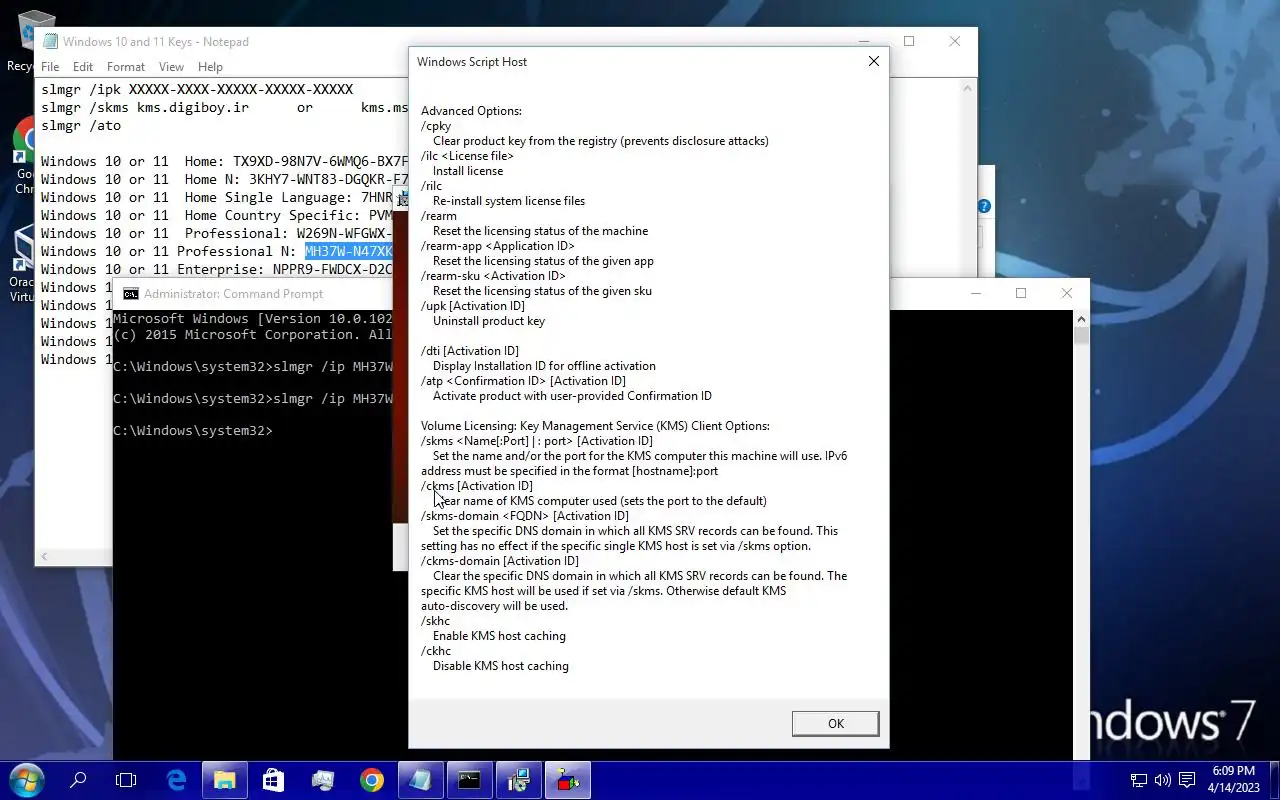1280x800 pixels.
Task: Click 'slmgr /ato' line in Notepad
Action: pos(81,125)
